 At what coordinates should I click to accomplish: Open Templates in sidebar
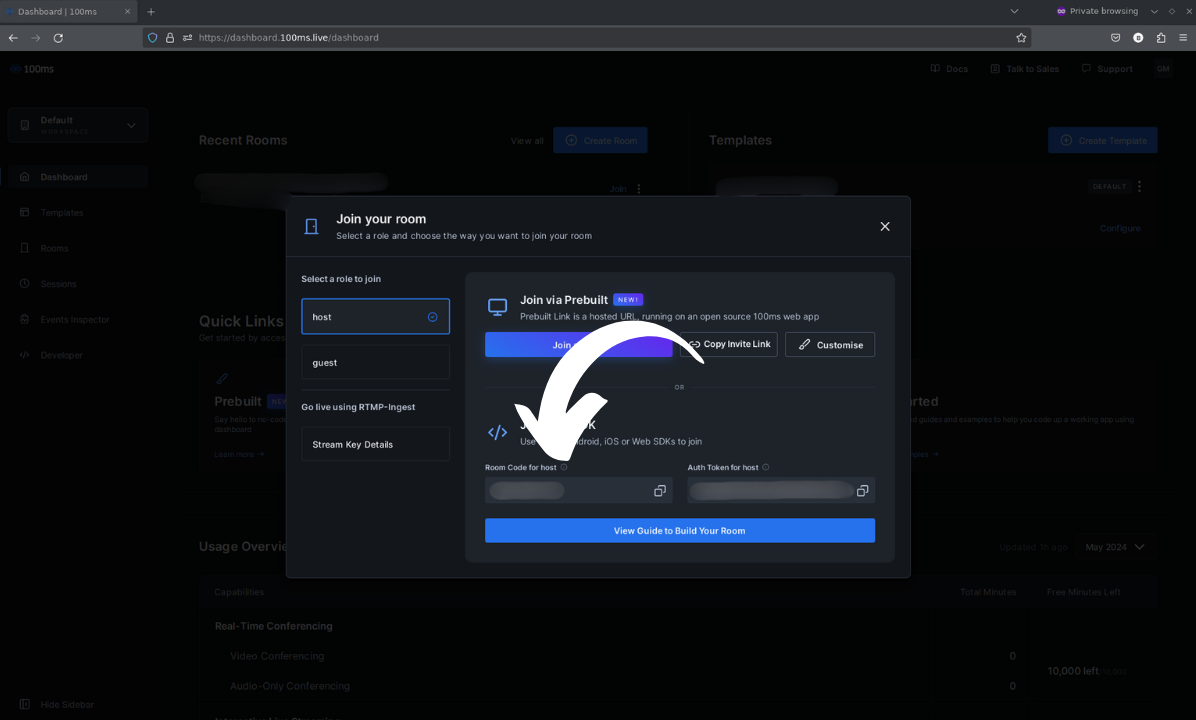pos(62,213)
